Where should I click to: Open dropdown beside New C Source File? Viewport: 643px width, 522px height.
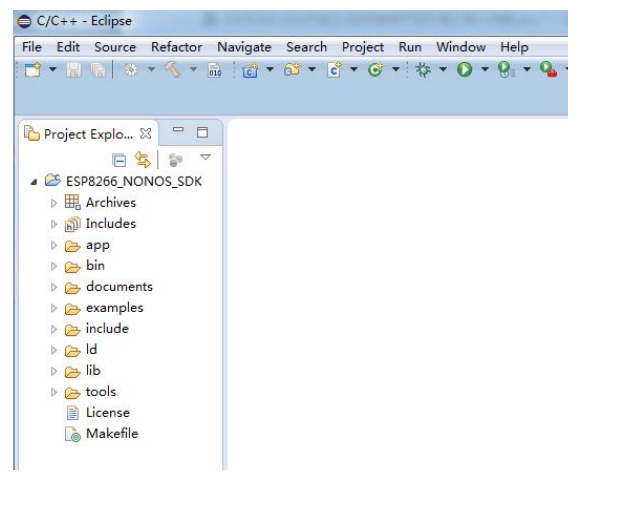[353, 69]
